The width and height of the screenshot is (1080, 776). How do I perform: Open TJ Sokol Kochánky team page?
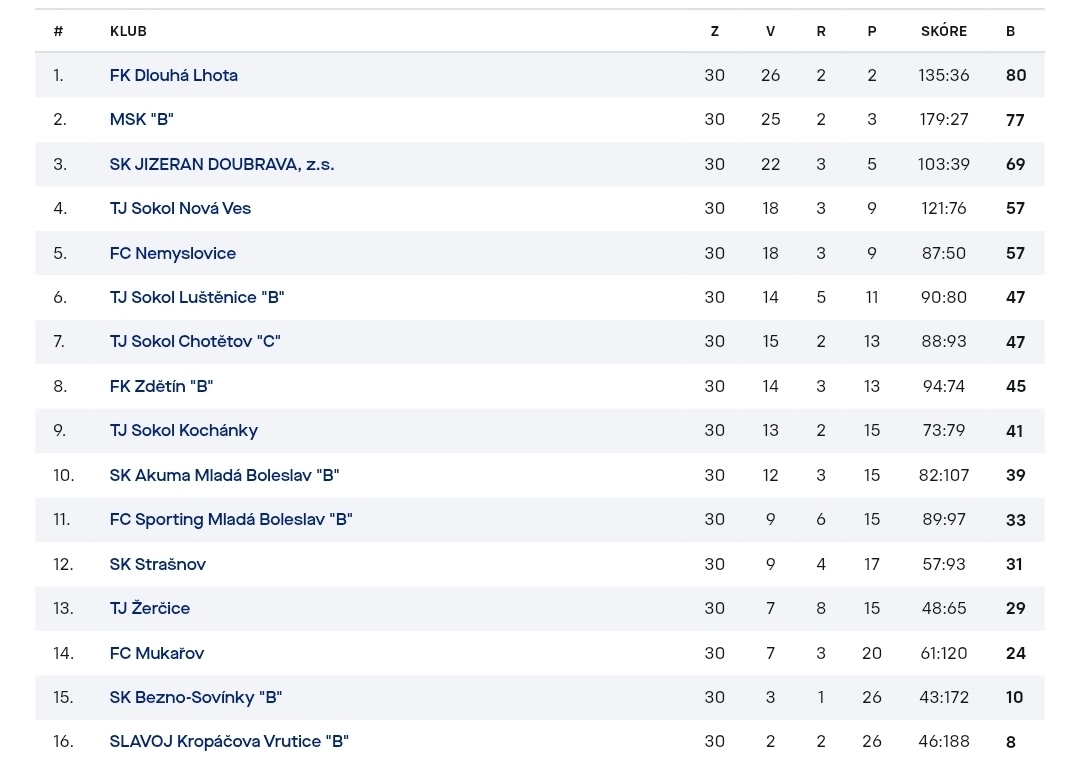[184, 430]
